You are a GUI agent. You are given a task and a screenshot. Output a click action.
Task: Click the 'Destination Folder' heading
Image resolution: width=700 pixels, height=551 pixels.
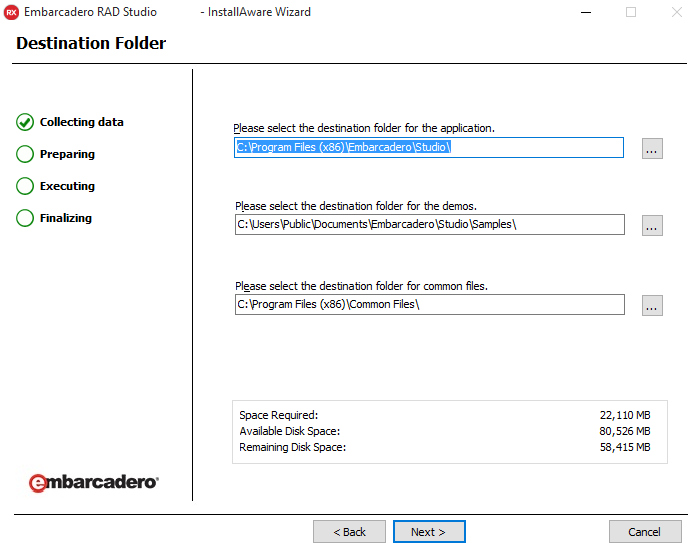click(x=91, y=43)
